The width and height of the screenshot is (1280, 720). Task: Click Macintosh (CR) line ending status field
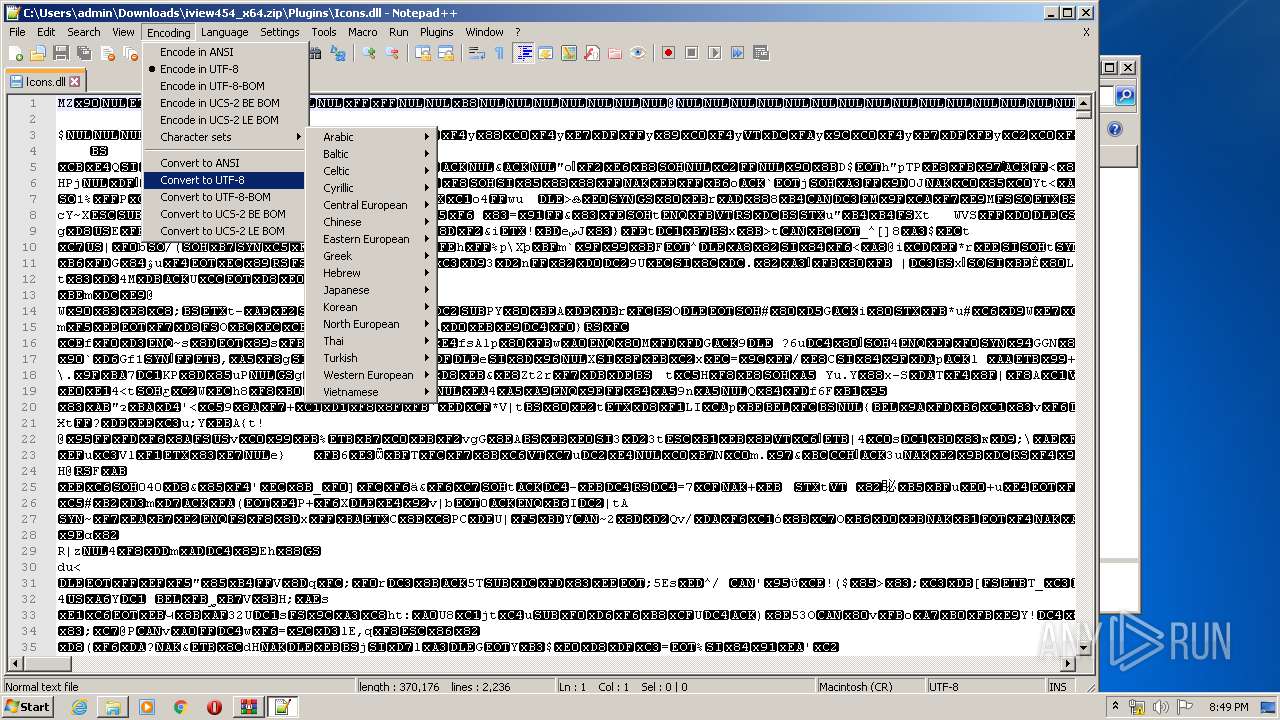[x=869, y=687]
